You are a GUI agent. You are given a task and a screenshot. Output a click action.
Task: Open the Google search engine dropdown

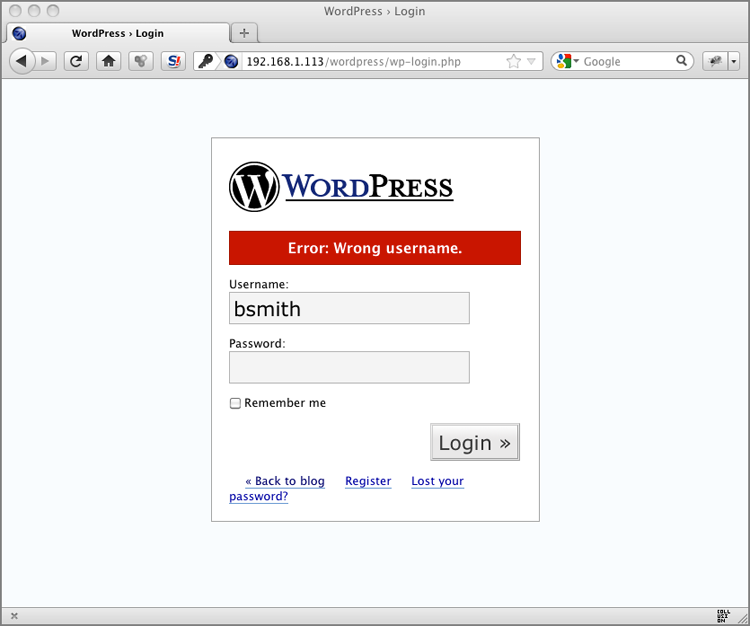tap(567, 61)
